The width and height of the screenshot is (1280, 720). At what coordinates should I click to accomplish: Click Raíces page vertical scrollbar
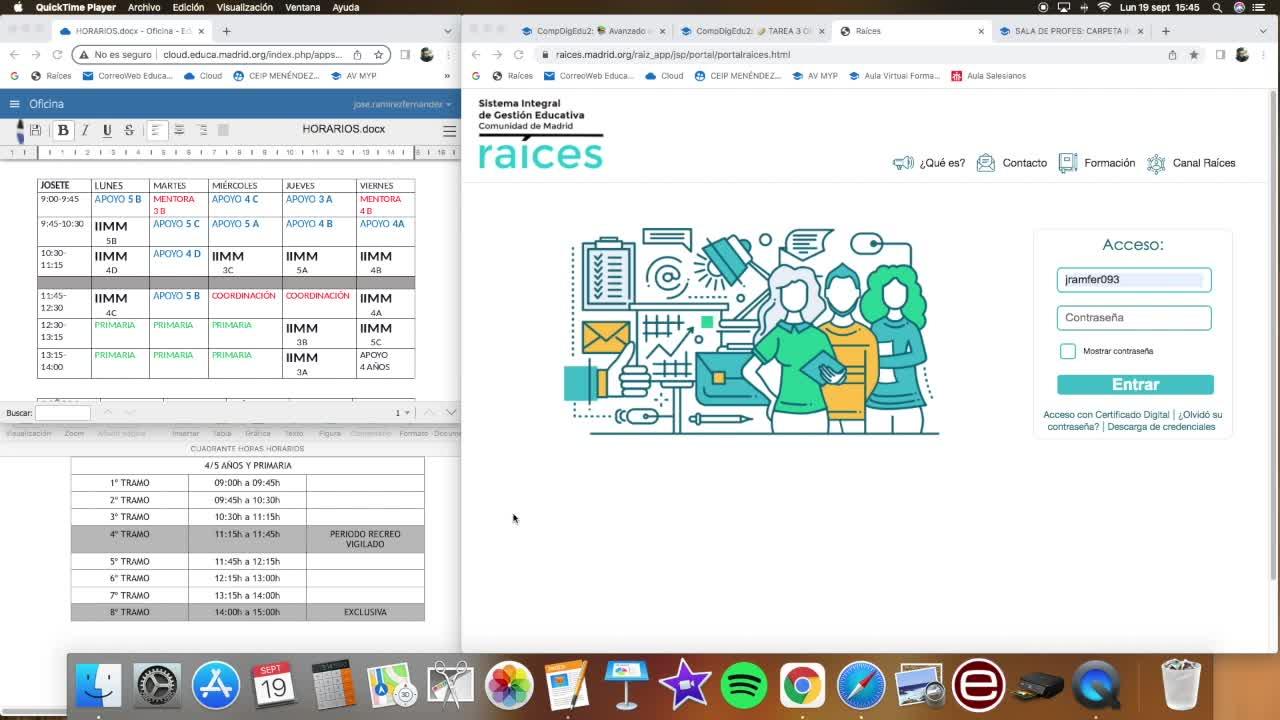(1272, 335)
